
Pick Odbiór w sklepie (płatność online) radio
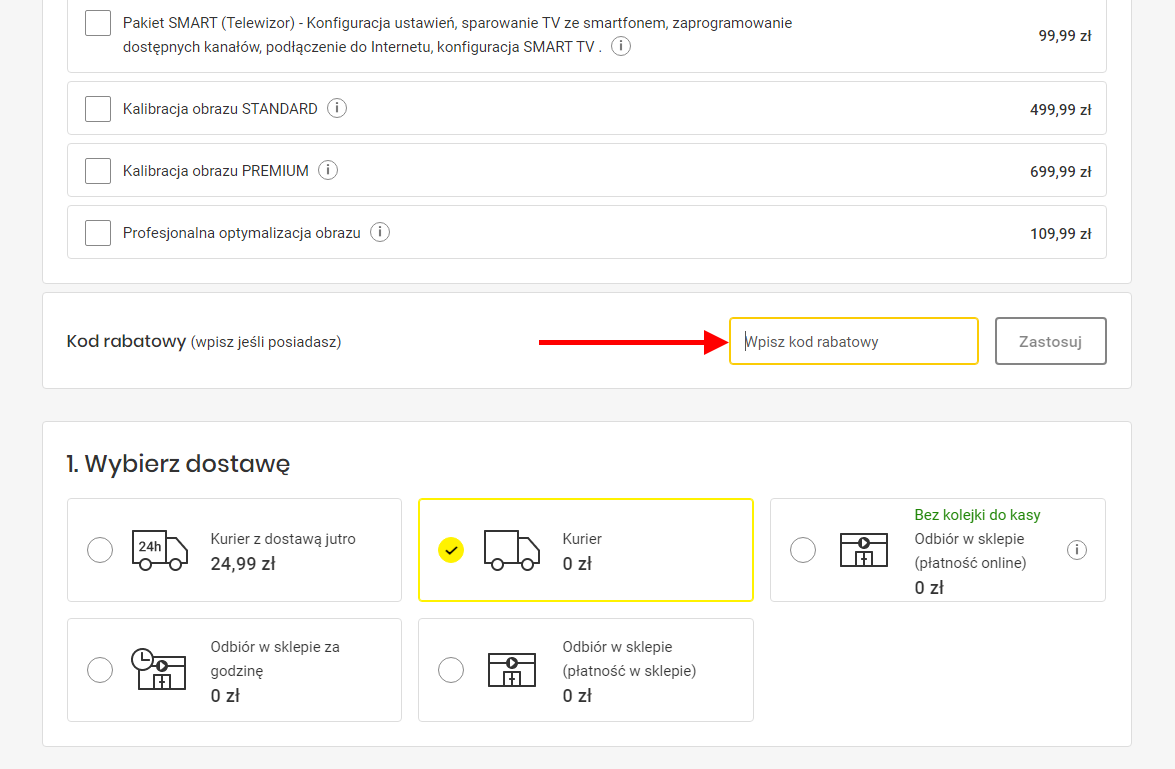pos(803,550)
